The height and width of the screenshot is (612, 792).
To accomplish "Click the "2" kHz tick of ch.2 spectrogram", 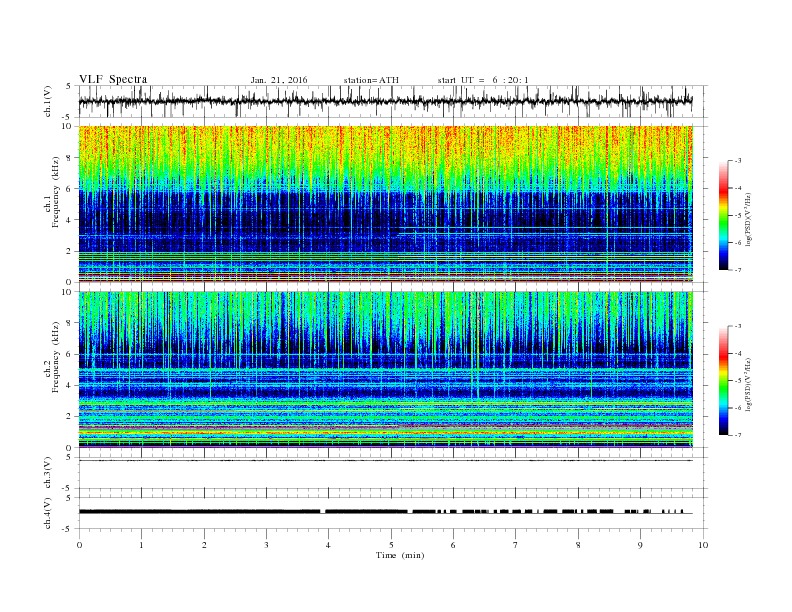I will (69, 416).
